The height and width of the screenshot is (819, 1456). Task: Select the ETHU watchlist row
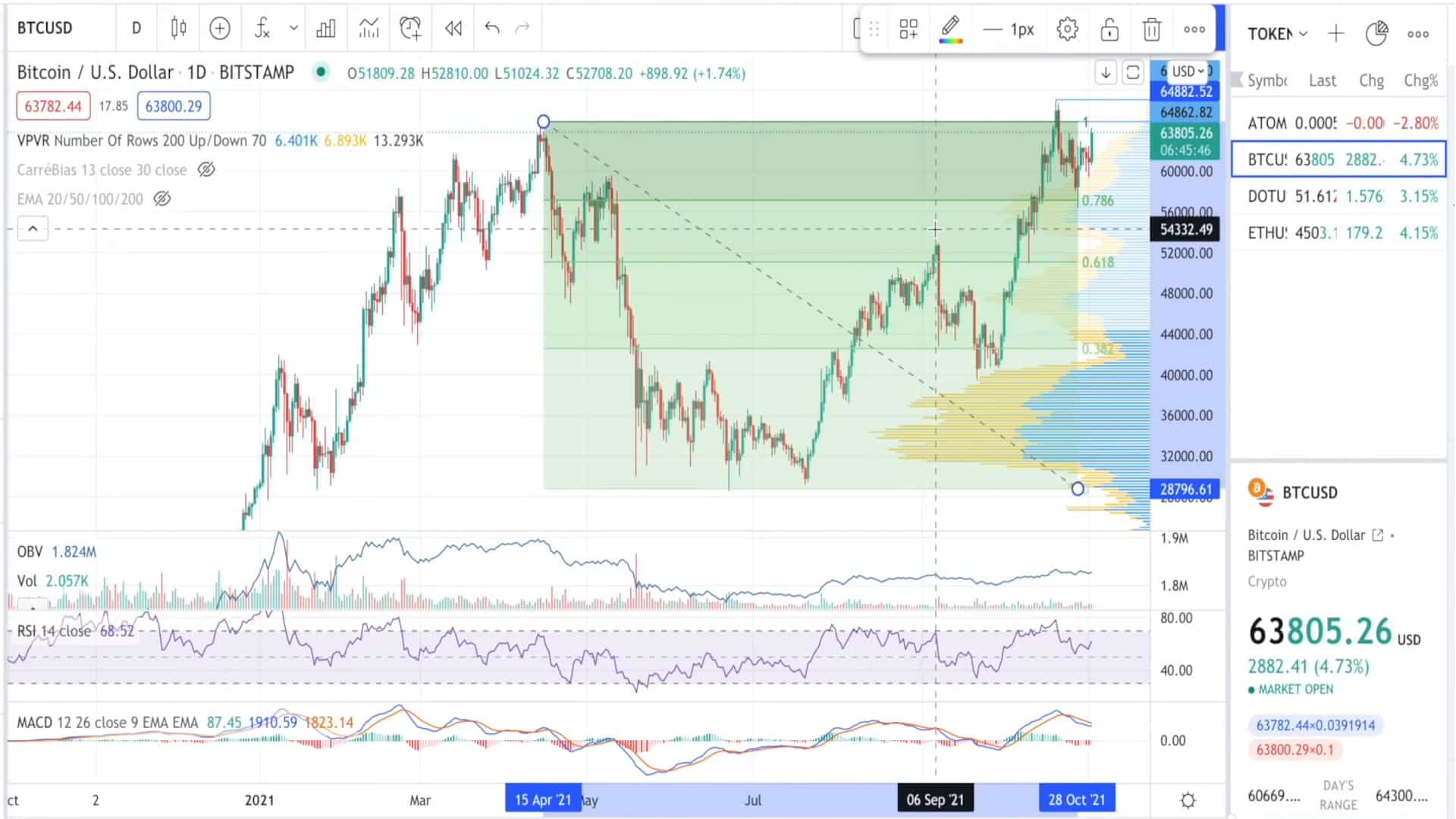point(1338,233)
